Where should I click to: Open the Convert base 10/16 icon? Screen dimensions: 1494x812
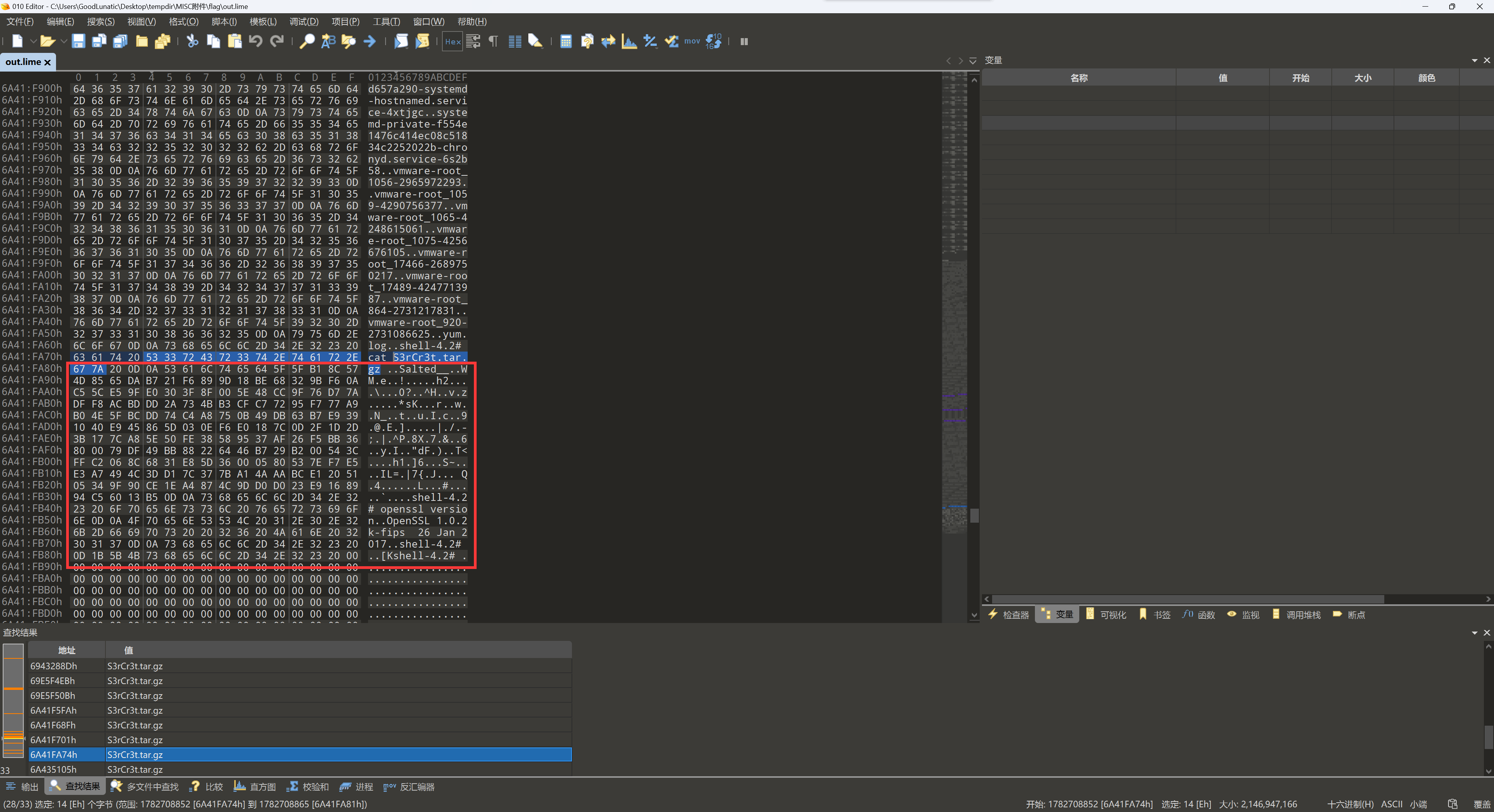714,41
